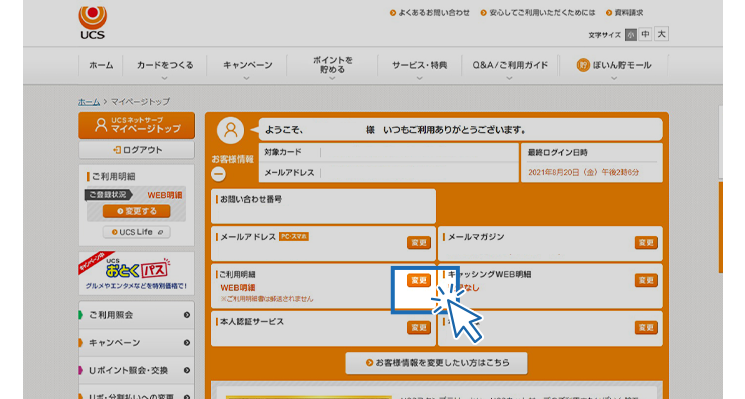Open カードをつくる menu
The height and width of the screenshot is (399, 745).
tap(165, 66)
